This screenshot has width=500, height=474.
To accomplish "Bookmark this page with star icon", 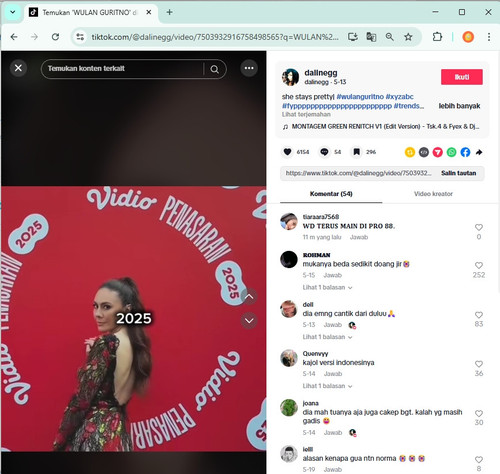I will pyautogui.click(x=408, y=37).
